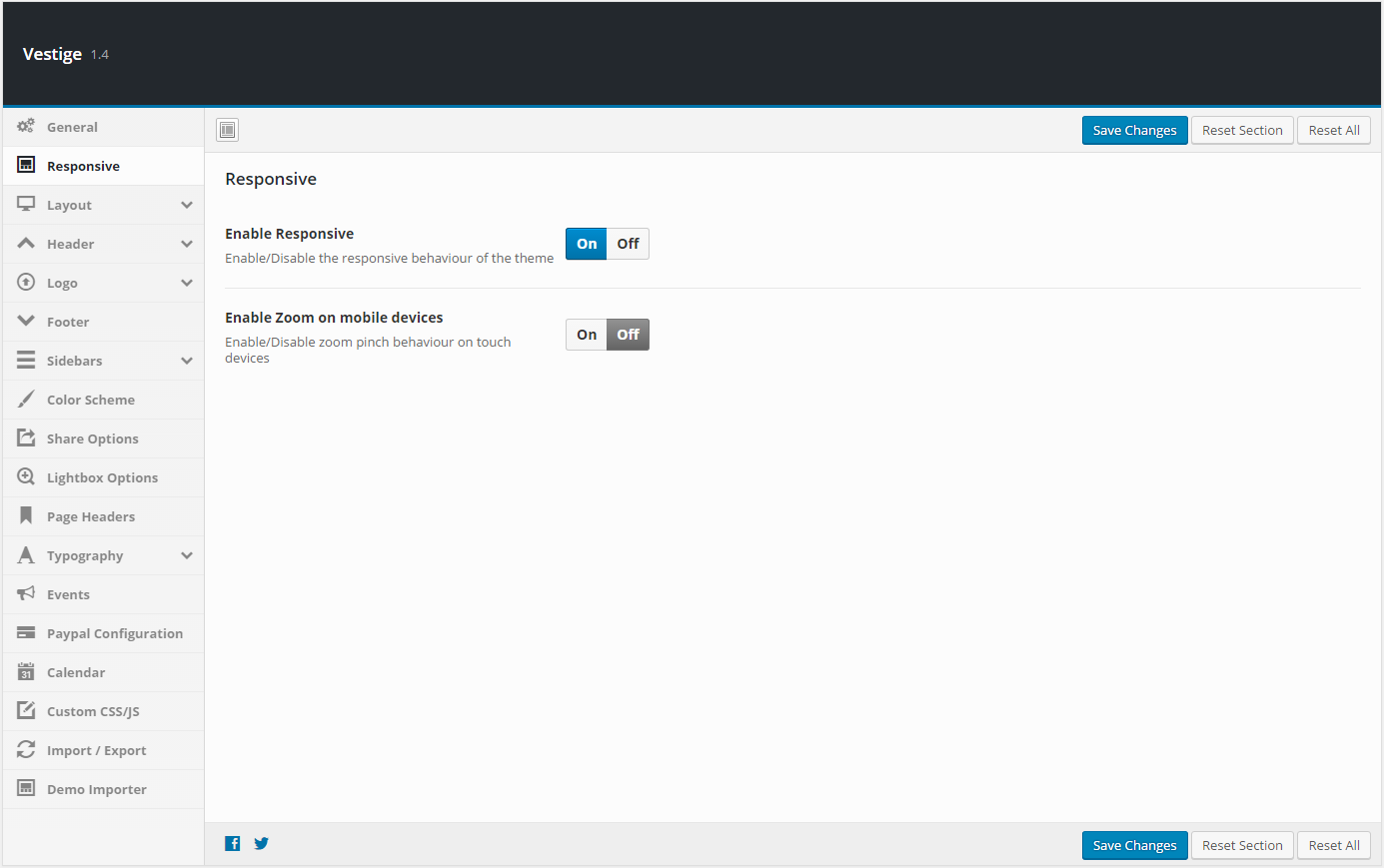Click the expand-all-sections icon above Responsive
This screenshot has height=868, width=1384.
(228, 130)
